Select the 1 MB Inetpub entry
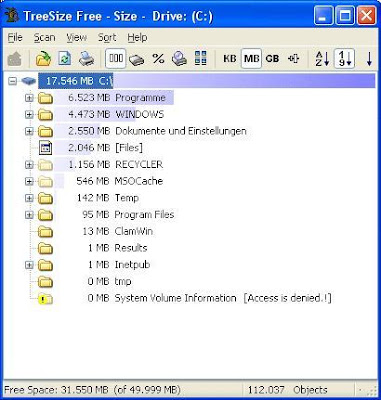This screenshot has height=400, width=381. pyautogui.click(x=119, y=265)
